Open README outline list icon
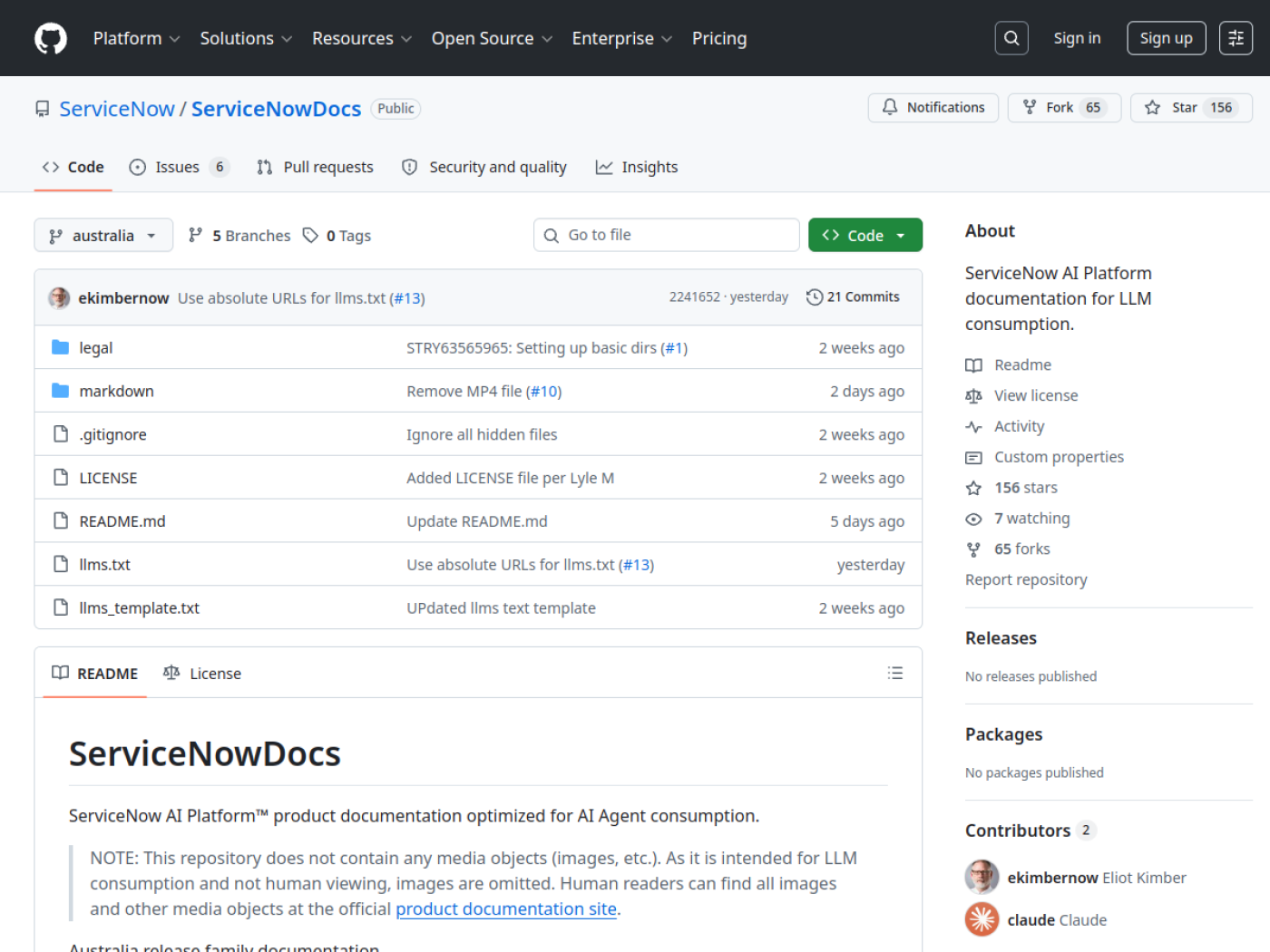The image size is (1270, 952). (x=895, y=673)
